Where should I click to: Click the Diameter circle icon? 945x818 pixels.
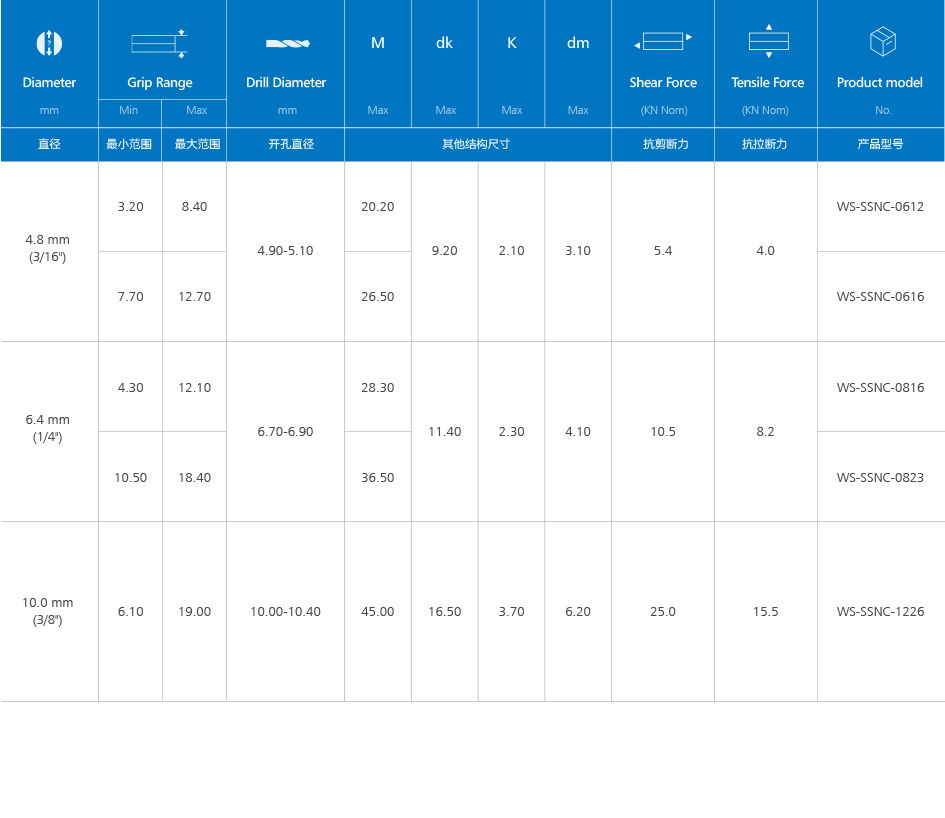(49, 43)
